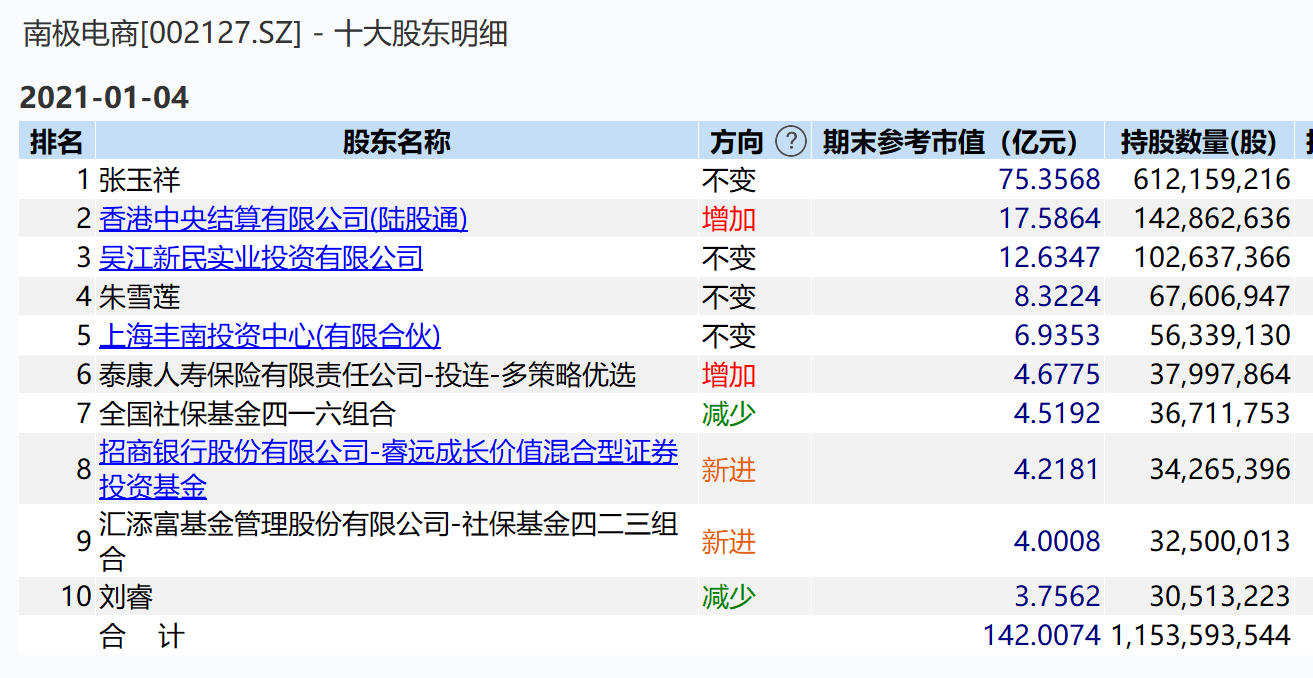Viewport: 1313px width, 678px height.
Task: Click 新进 direction in 汇添富基金 row
Action: point(729,542)
